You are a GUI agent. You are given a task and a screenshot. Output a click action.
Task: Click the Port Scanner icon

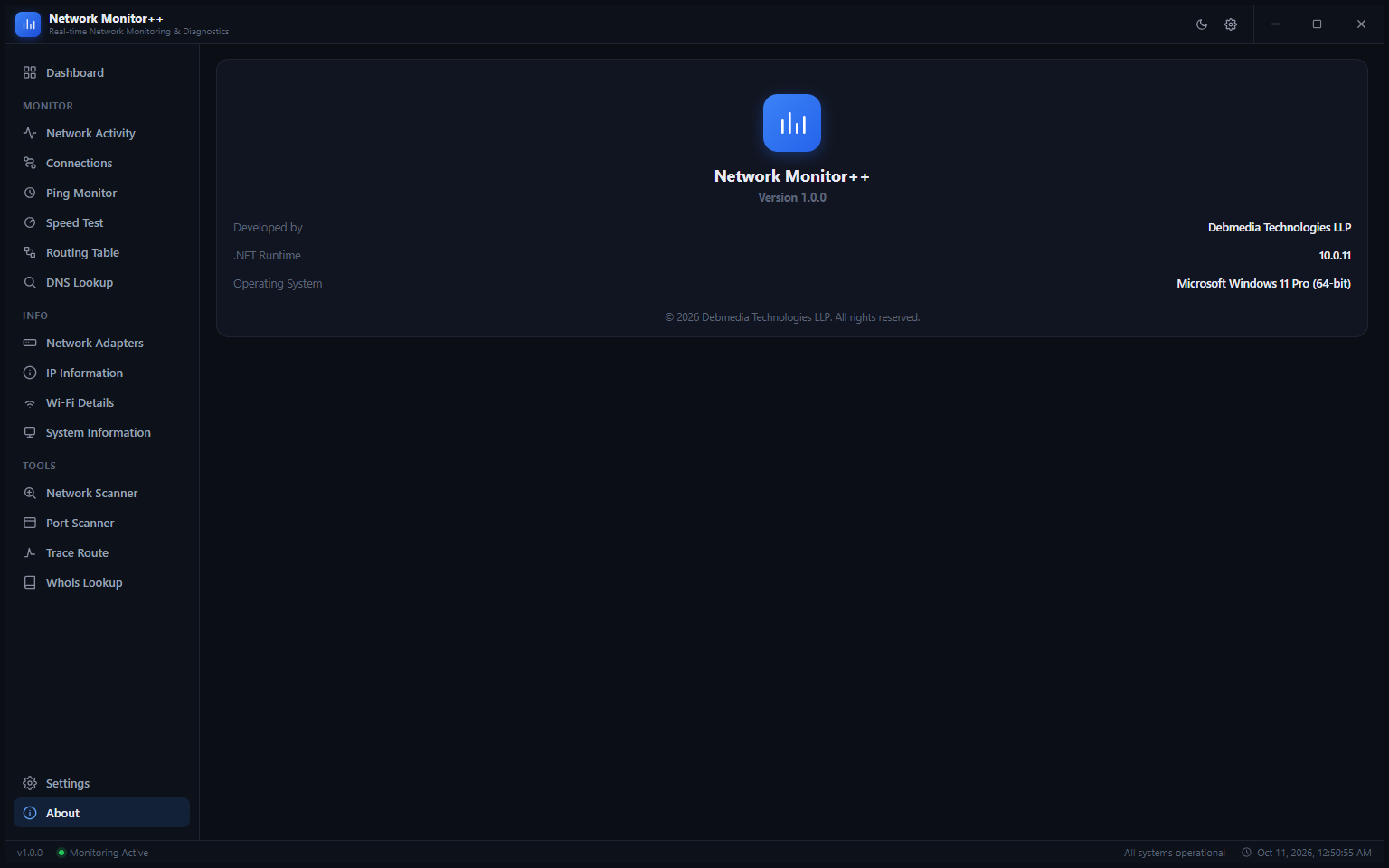tap(30, 523)
